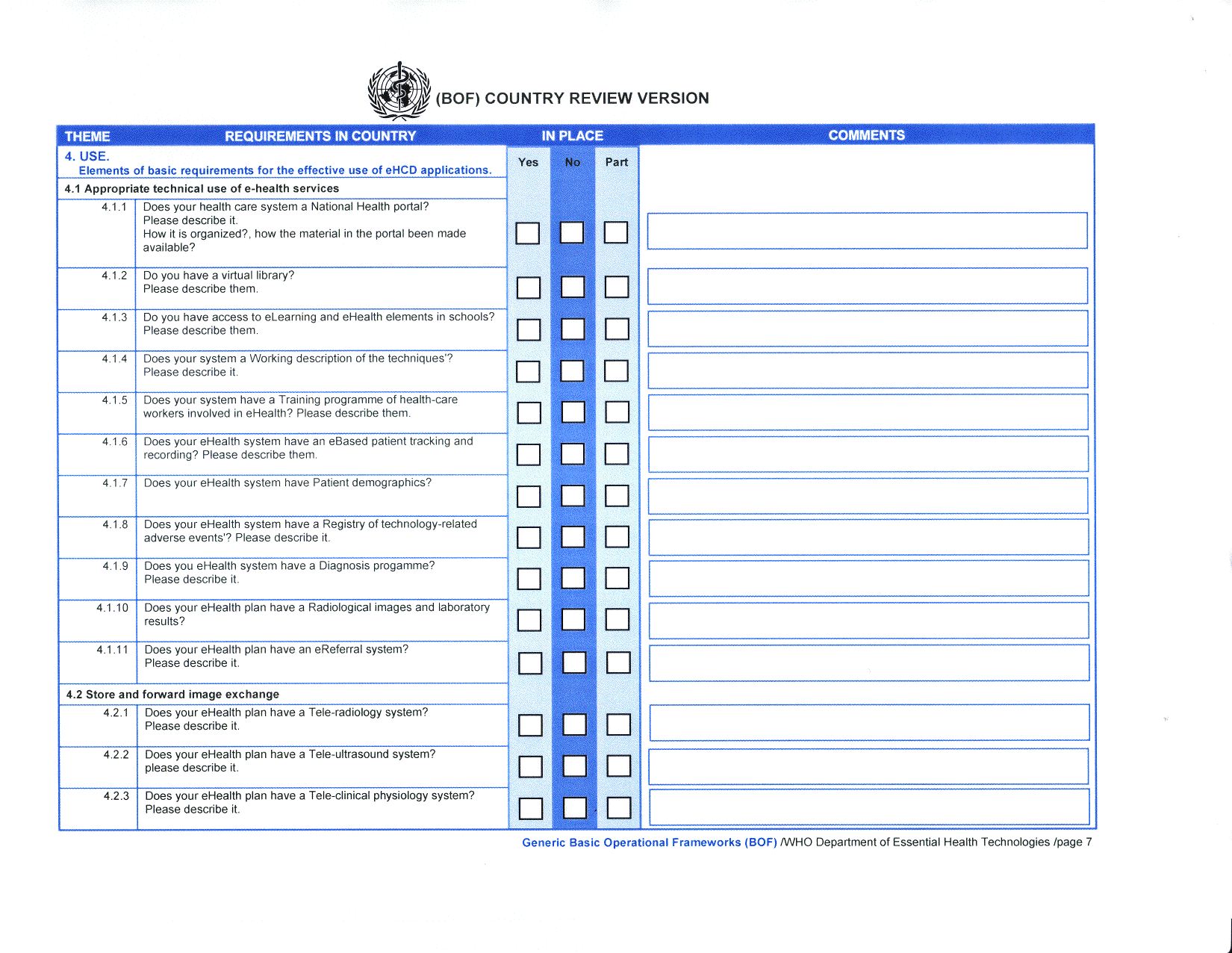Tick Part for 4.1.5 Training programme
Image resolution: width=1232 pixels, height=953 pixels.
pos(617,412)
